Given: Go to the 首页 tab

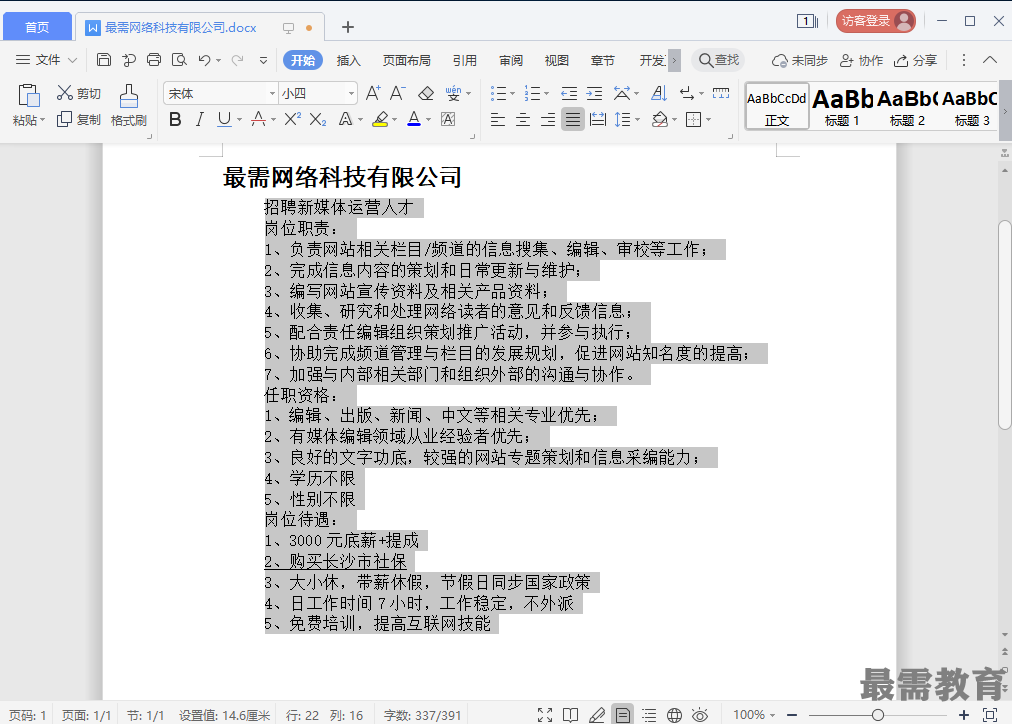Looking at the screenshot, I should click(x=37, y=26).
